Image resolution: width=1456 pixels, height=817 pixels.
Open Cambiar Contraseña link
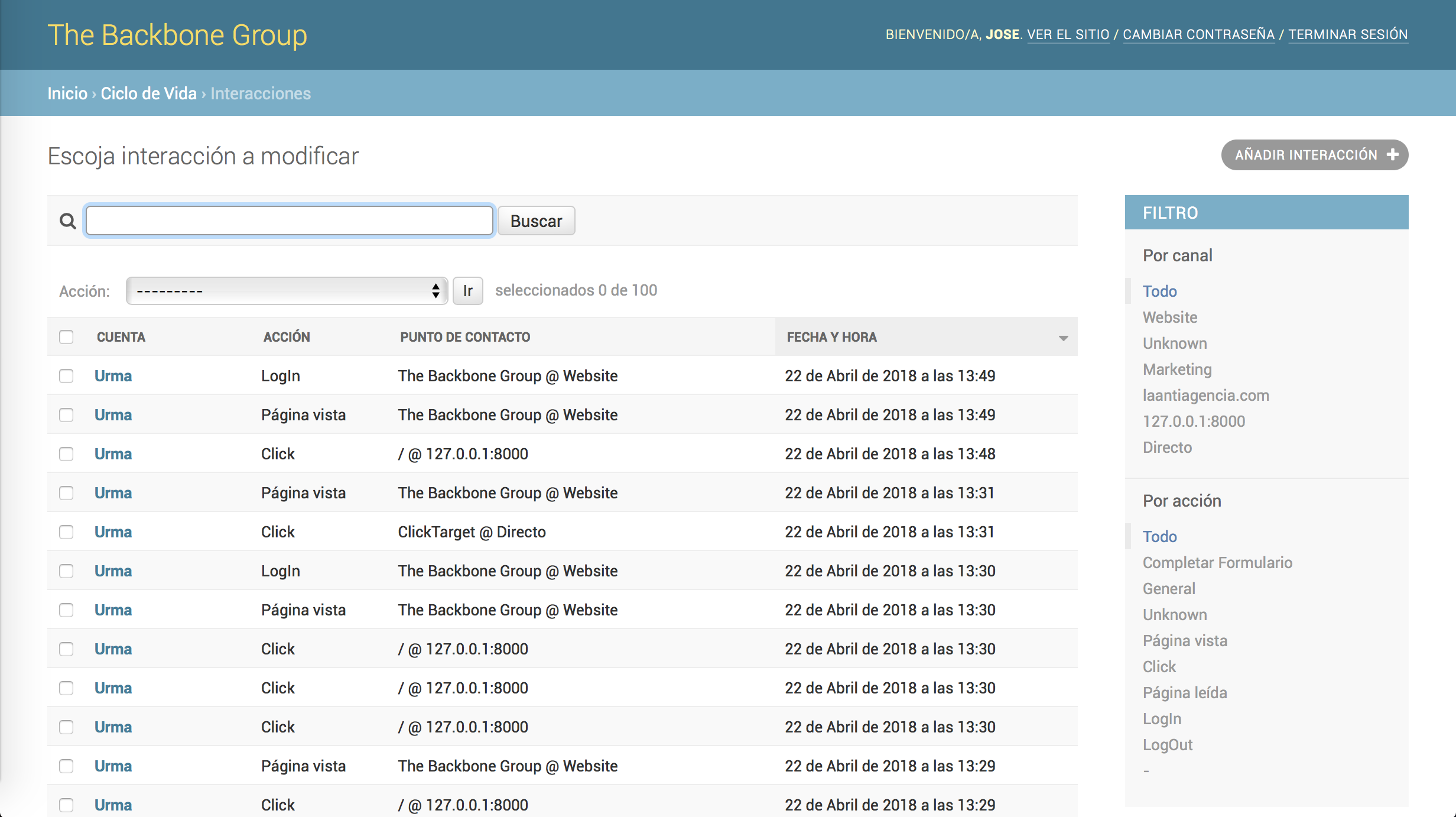[x=1198, y=34]
